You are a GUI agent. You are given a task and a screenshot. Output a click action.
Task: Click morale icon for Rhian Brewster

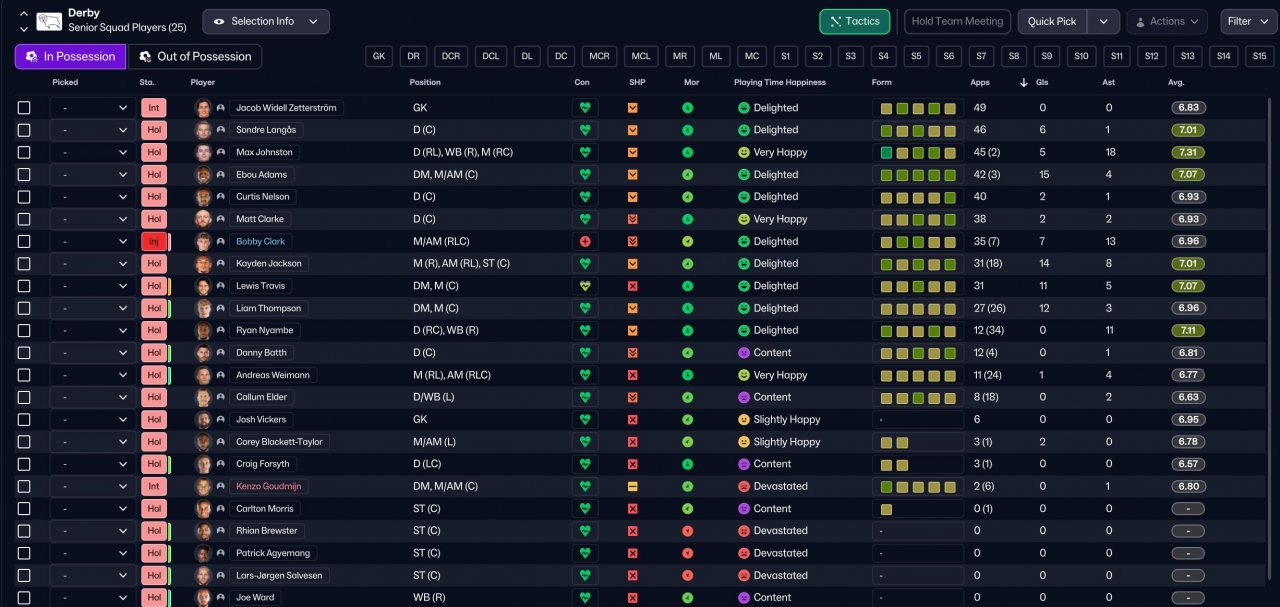coord(688,531)
